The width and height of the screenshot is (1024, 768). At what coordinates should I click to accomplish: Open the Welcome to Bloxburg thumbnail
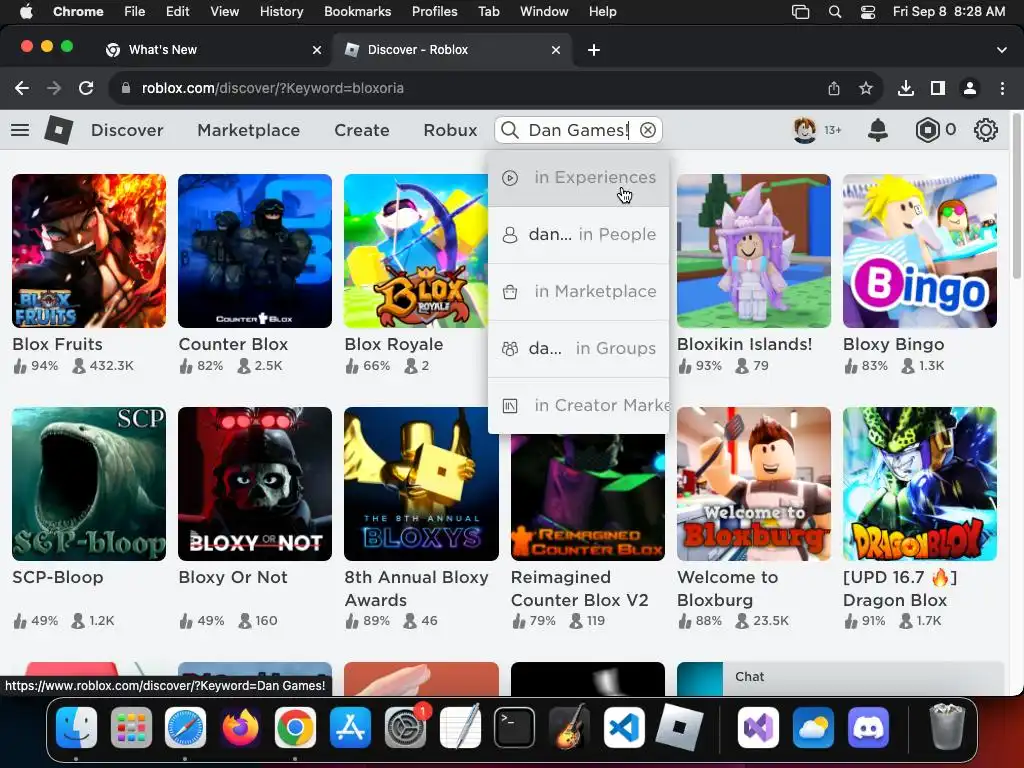(x=754, y=484)
